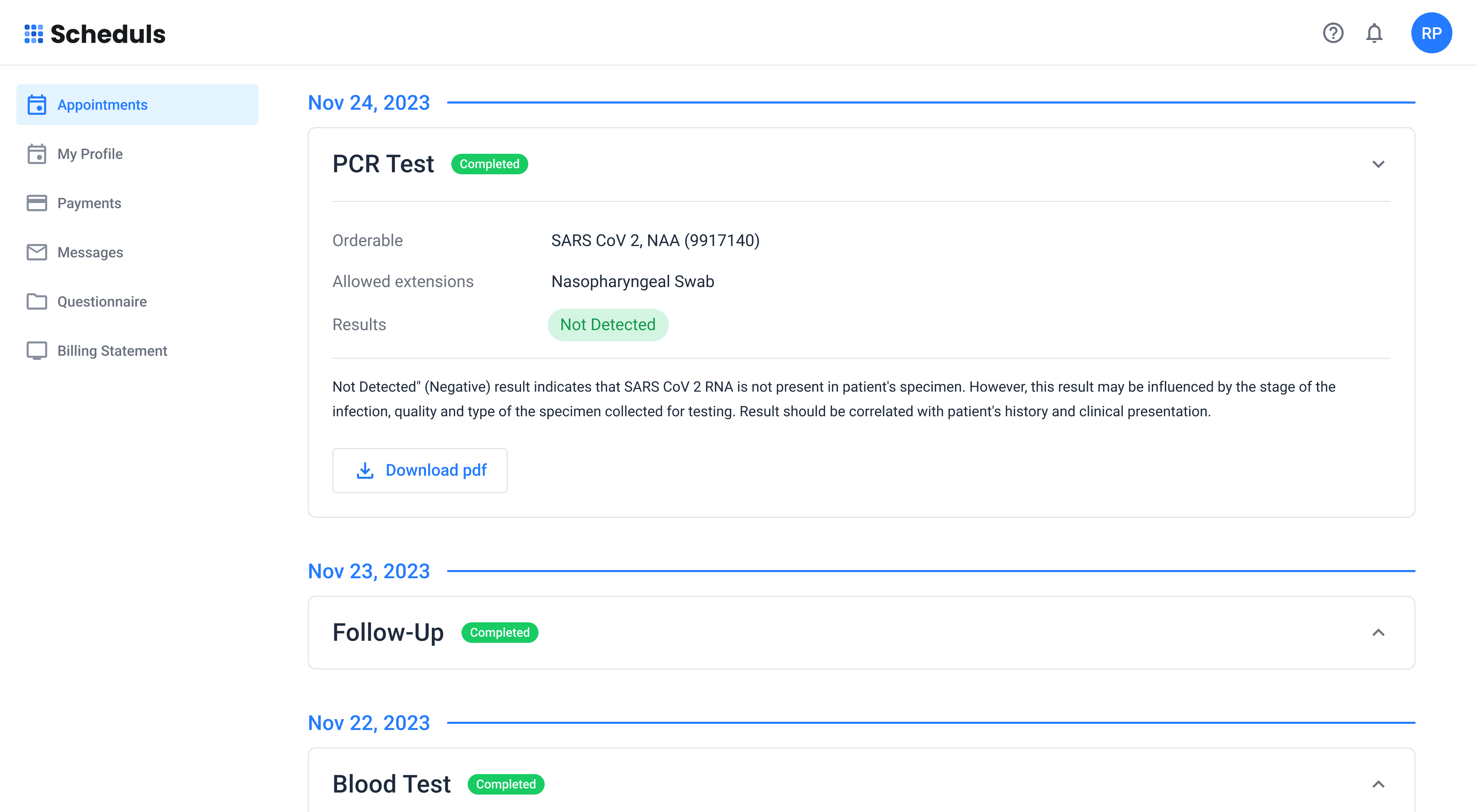
Task: Click the Appointments calendar icon
Action: point(37,105)
